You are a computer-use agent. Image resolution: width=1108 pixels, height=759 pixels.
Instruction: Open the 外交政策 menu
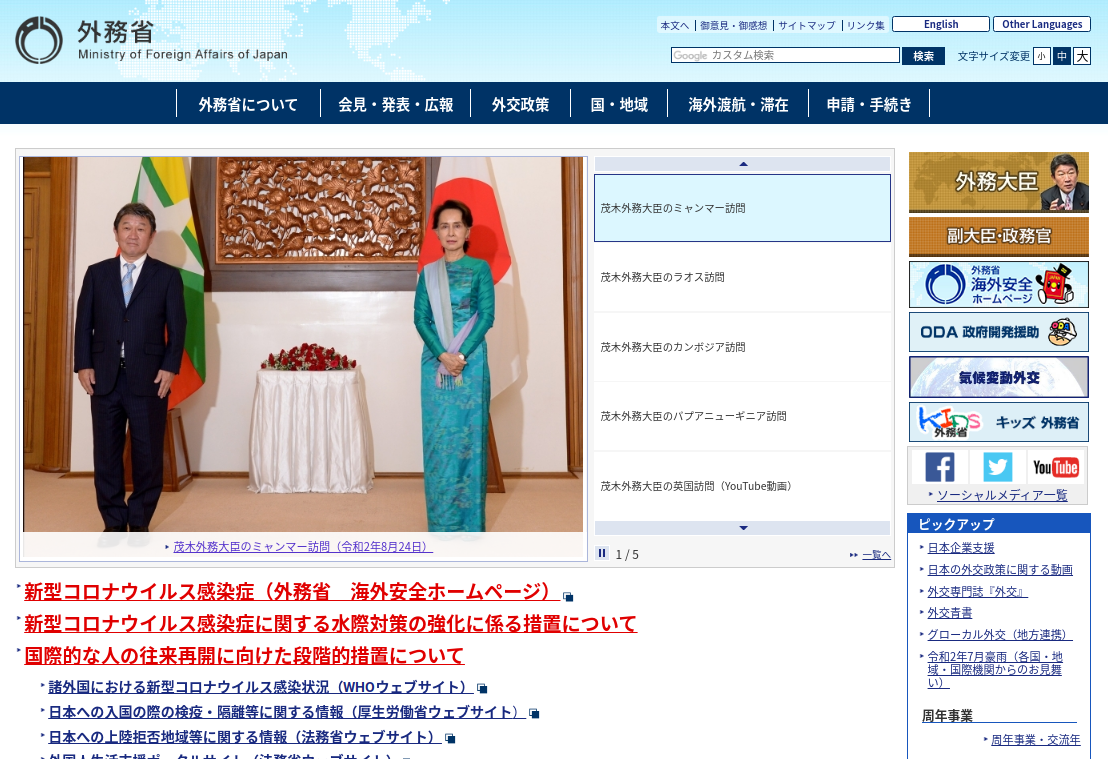521,104
